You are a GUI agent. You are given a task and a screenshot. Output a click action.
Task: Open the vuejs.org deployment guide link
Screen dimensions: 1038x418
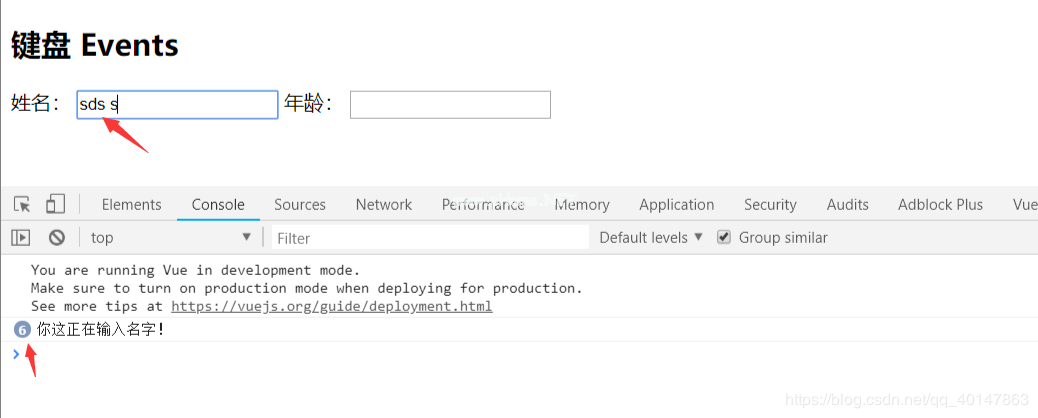coord(331,306)
